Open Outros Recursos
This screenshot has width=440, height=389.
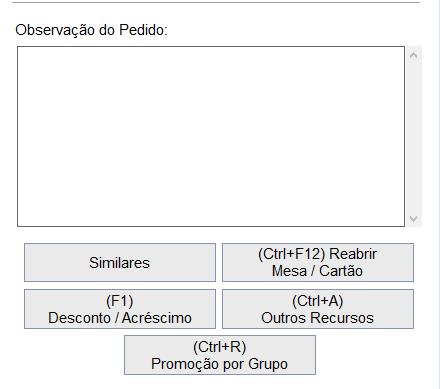(x=318, y=309)
